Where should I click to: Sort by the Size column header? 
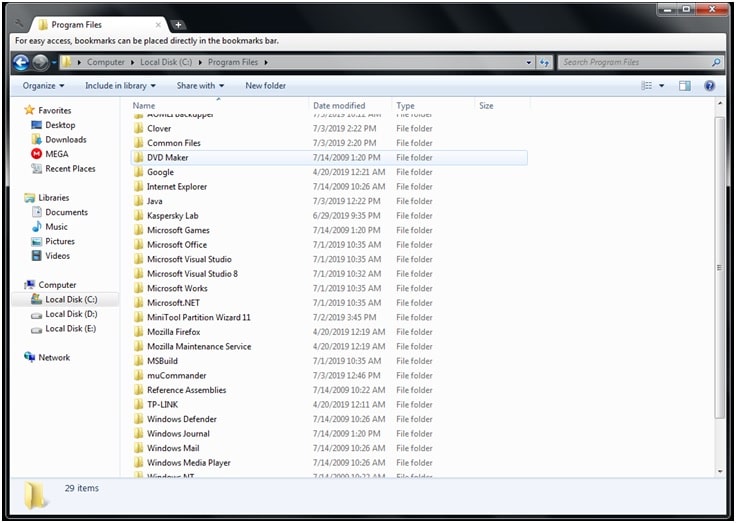click(x=502, y=106)
